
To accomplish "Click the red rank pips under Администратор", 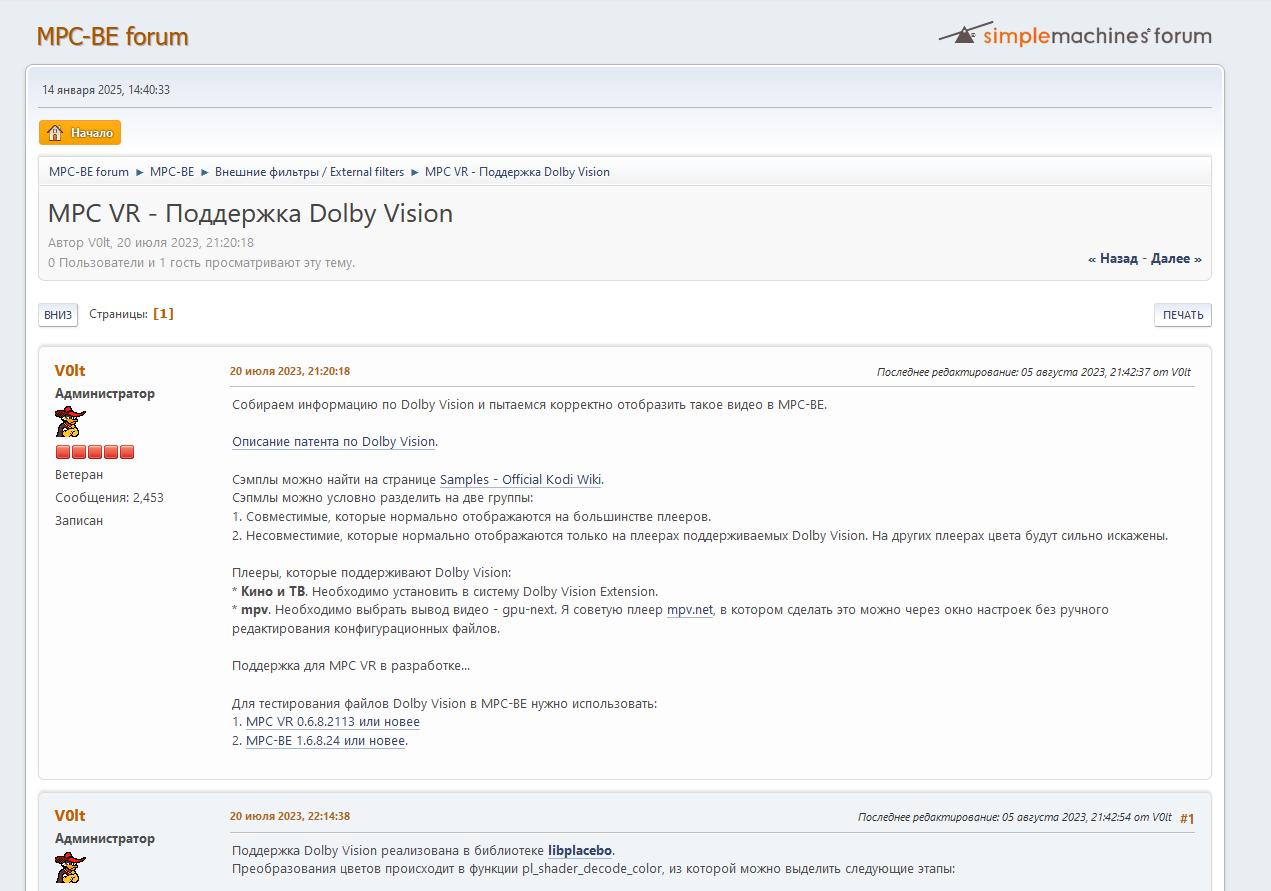I will 94,452.
